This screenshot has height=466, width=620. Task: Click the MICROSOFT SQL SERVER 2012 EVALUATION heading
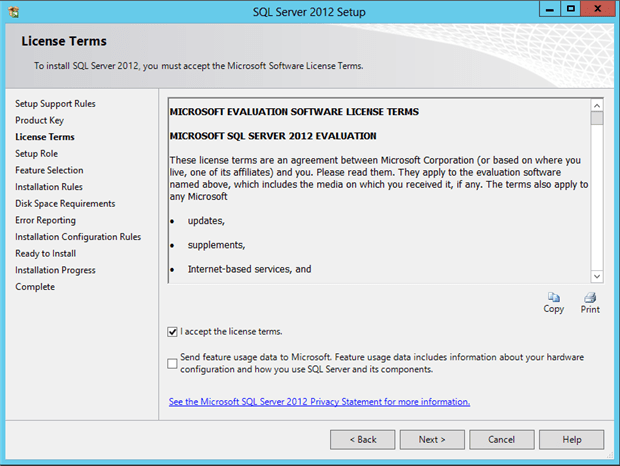pos(273,136)
